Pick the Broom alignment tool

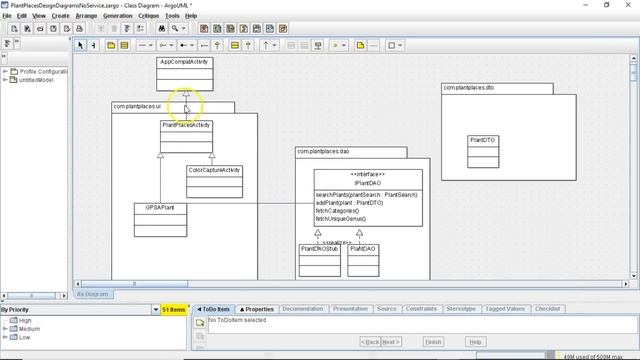click(93, 45)
